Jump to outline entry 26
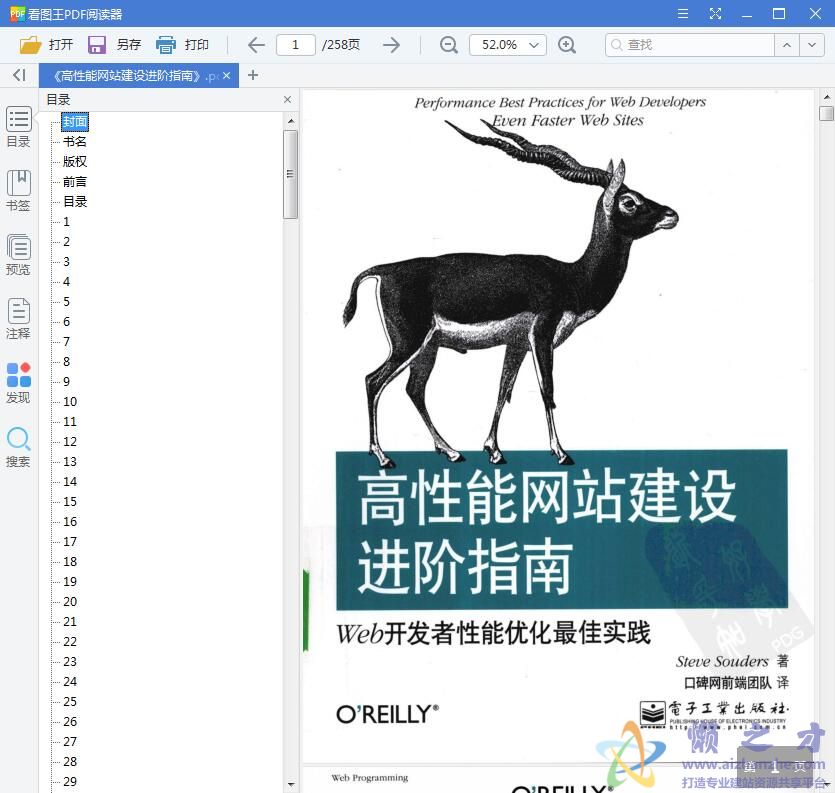Screen dimensions: 835x793 point(70,722)
